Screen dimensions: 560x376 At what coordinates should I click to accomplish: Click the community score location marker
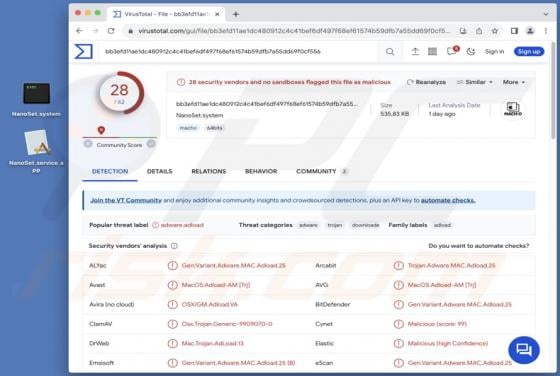(101, 130)
